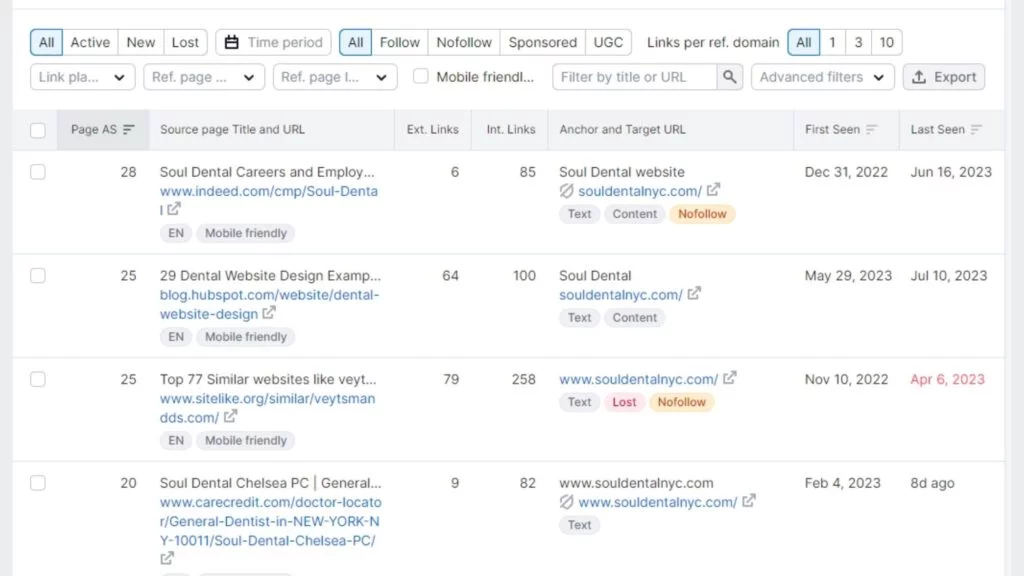Filter by Sponsored links
The width and height of the screenshot is (1024, 576).
click(x=542, y=42)
